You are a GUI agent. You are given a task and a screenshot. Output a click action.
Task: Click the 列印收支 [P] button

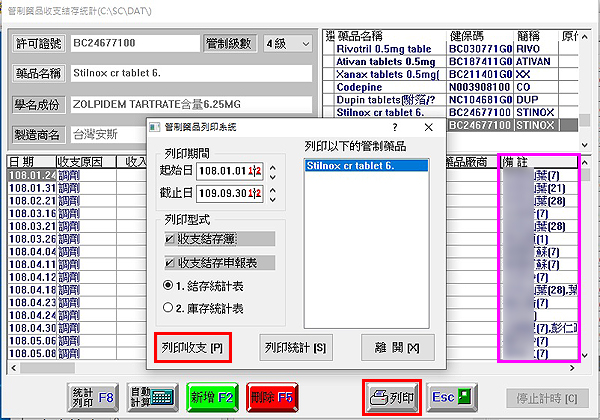(x=192, y=348)
